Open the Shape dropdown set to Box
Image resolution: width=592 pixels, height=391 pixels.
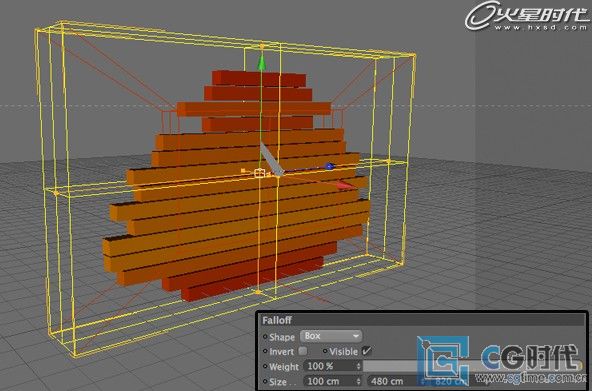pos(331,336)
